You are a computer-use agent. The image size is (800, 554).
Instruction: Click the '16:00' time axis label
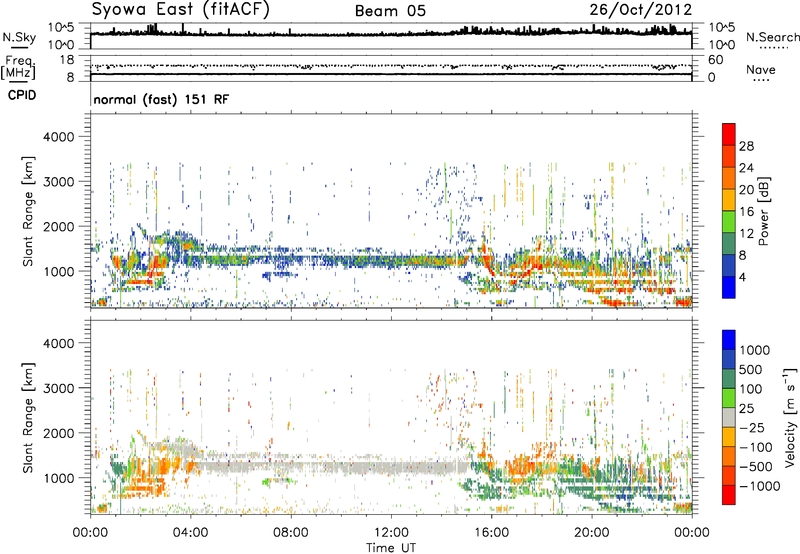[x=492, y=533]
